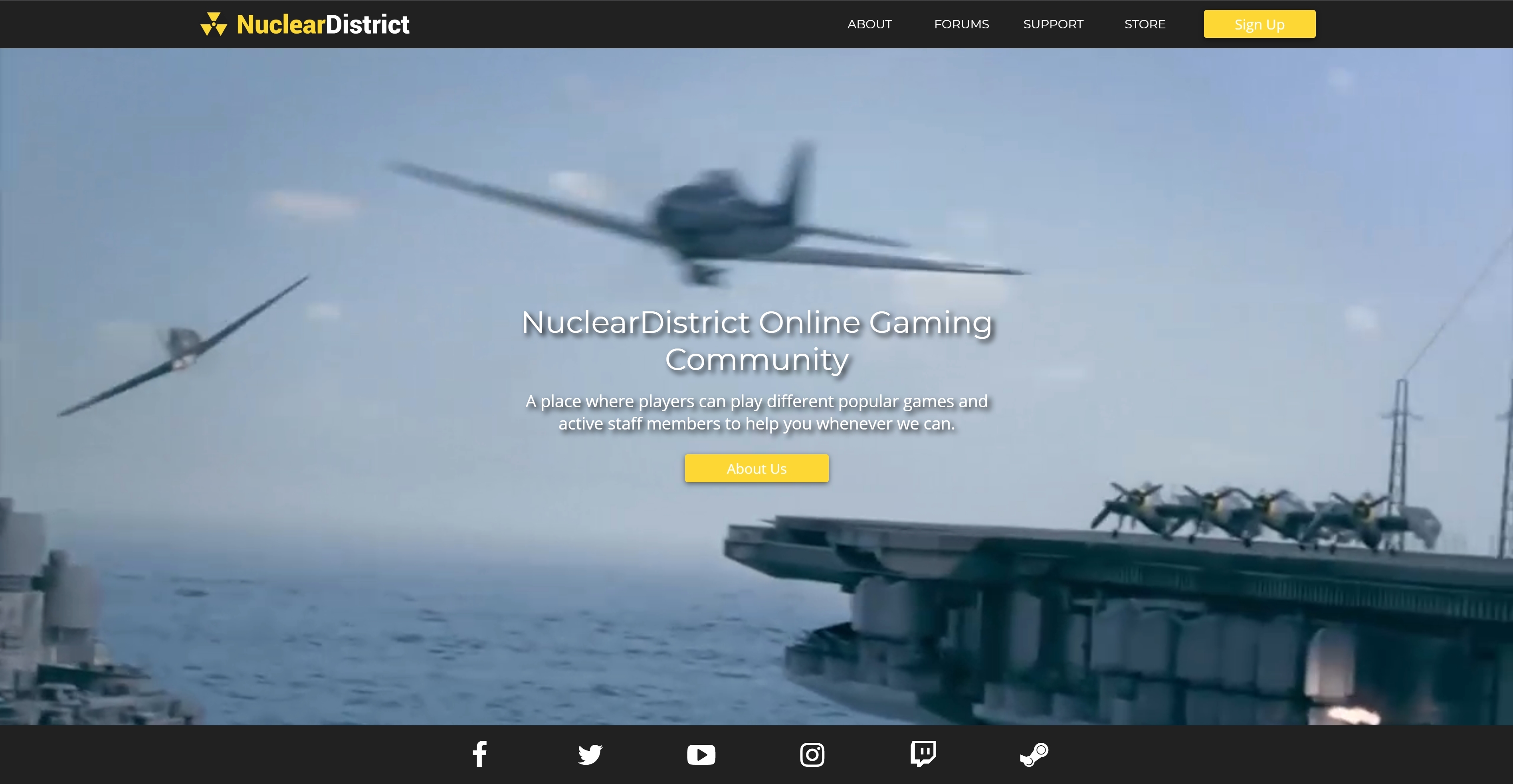The image size is (1513, 784).
Task: Click the radioactive logo symbol
Action: [x=214, y=24]
